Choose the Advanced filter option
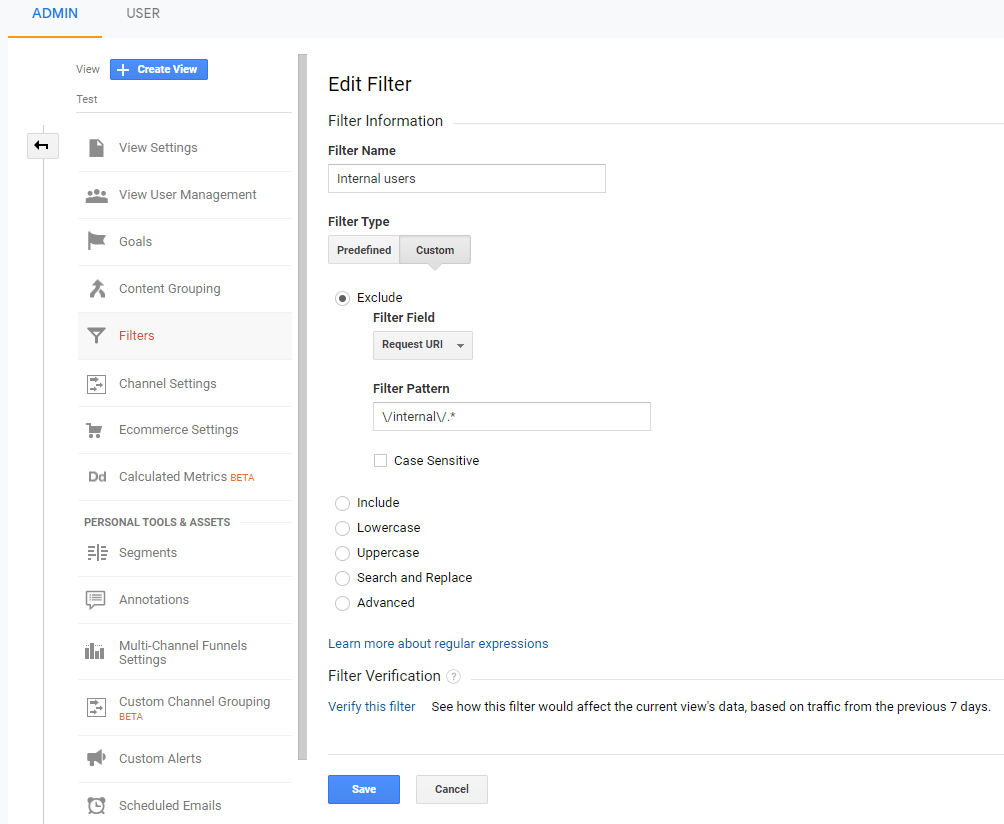 pos(341,602)
